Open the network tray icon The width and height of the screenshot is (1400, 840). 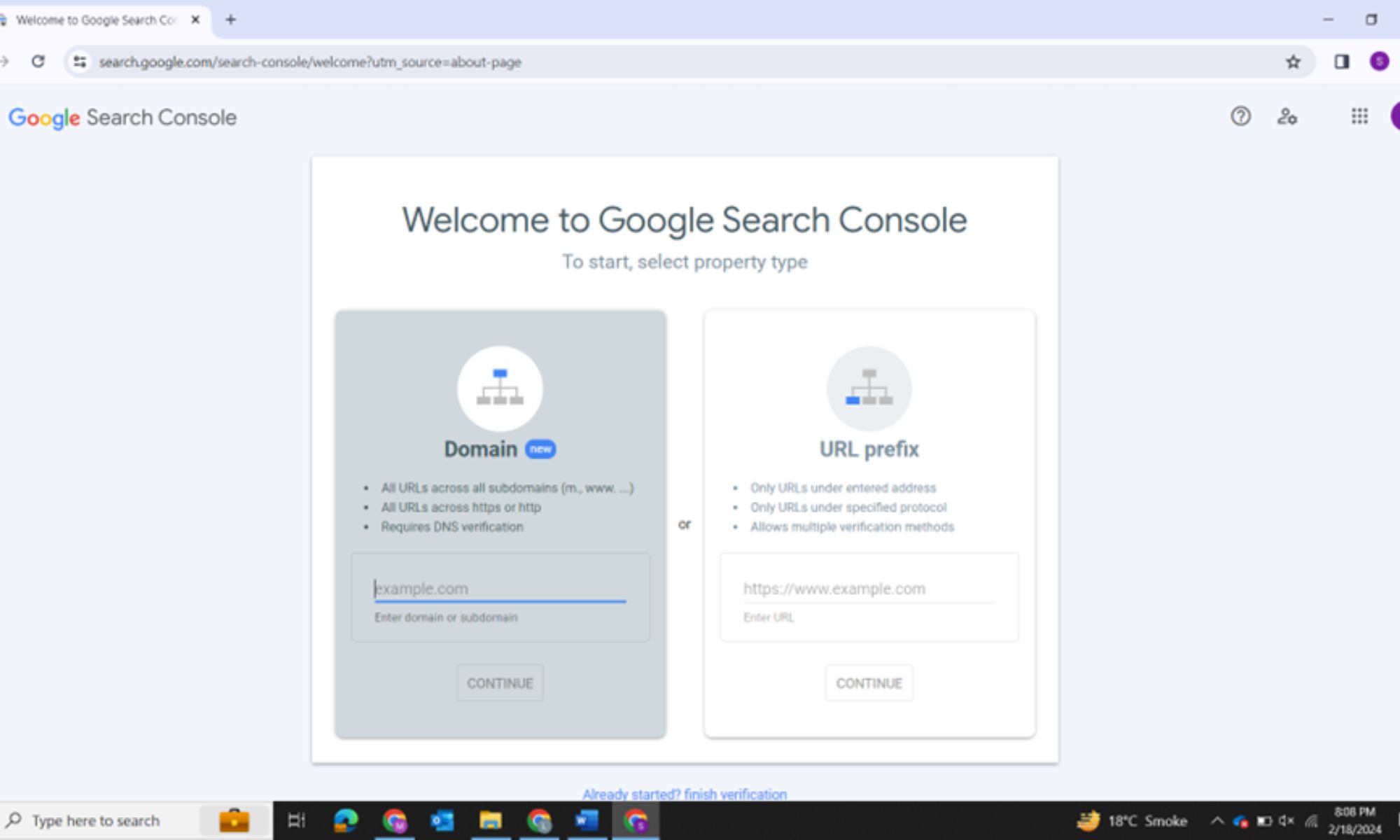pos(1311,820)
